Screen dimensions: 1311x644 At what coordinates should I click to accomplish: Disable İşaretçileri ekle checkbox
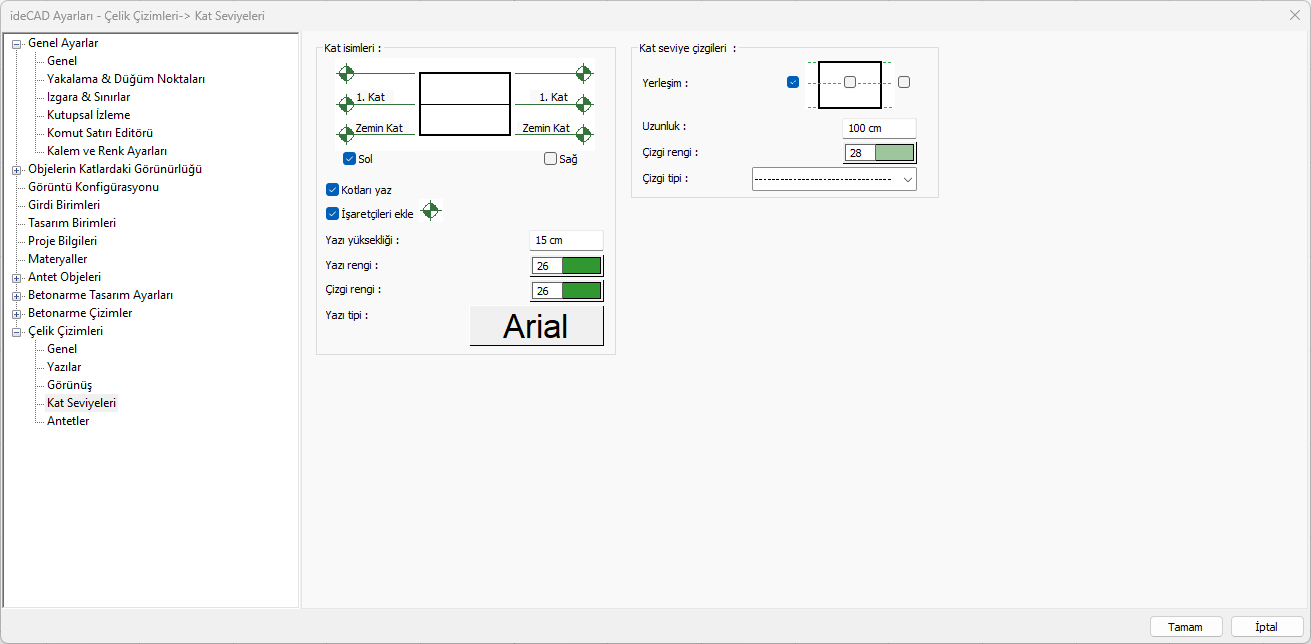333,213
